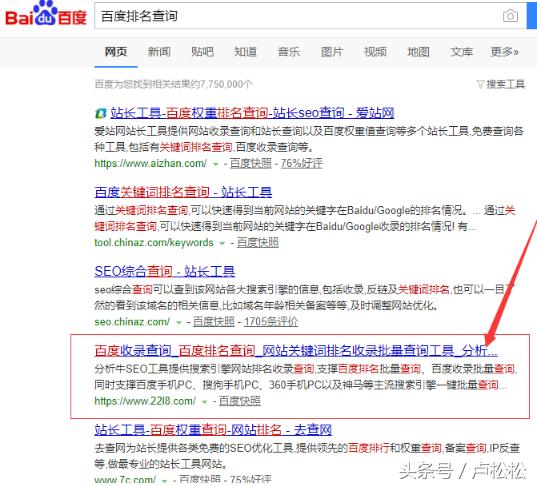Switch to the 文库 tab
The image size is (537, 486).
coord(461,52)
